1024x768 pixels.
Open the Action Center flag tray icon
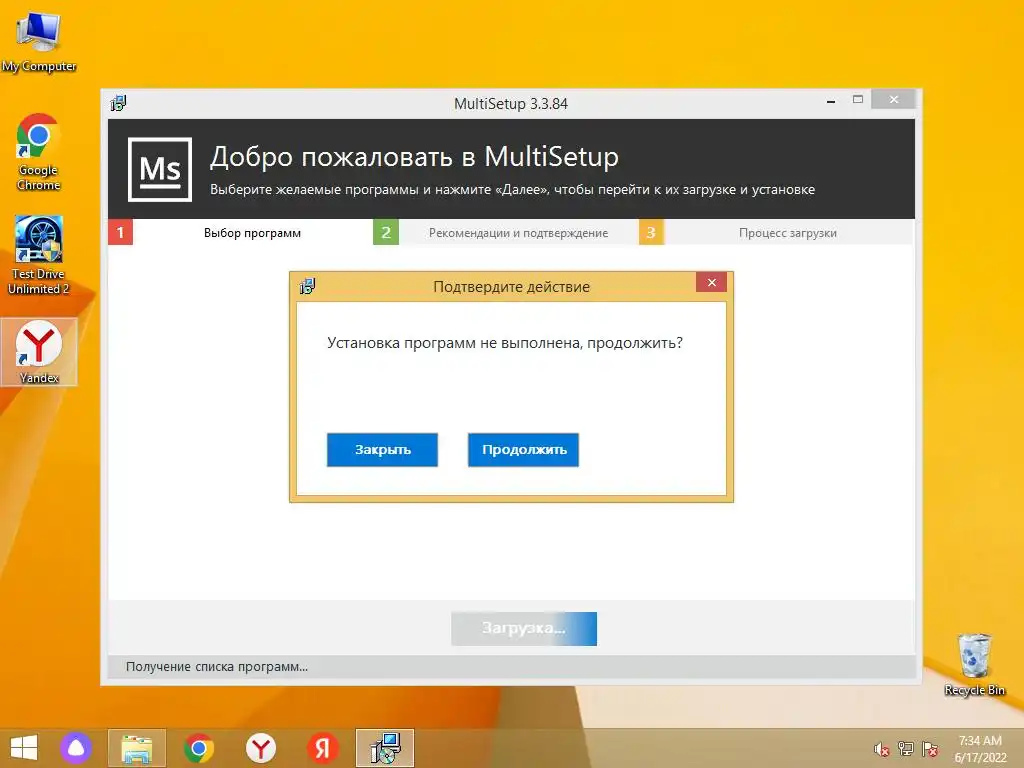point(930,749)
